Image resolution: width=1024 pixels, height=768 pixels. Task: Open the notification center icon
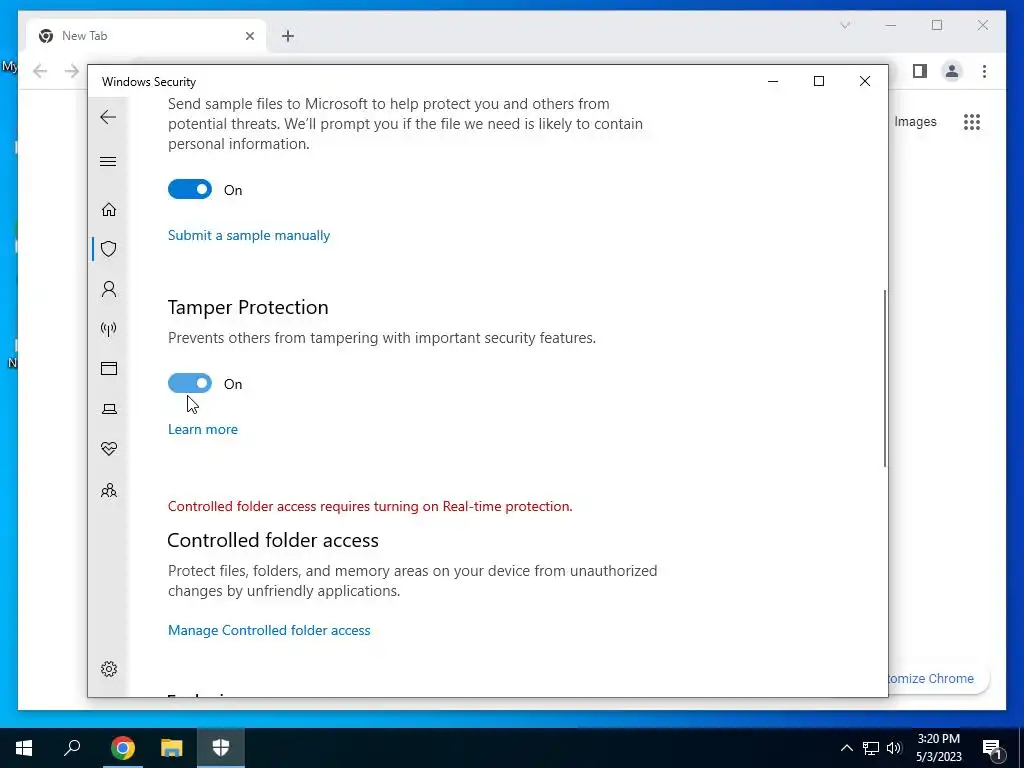pos(993,748)
